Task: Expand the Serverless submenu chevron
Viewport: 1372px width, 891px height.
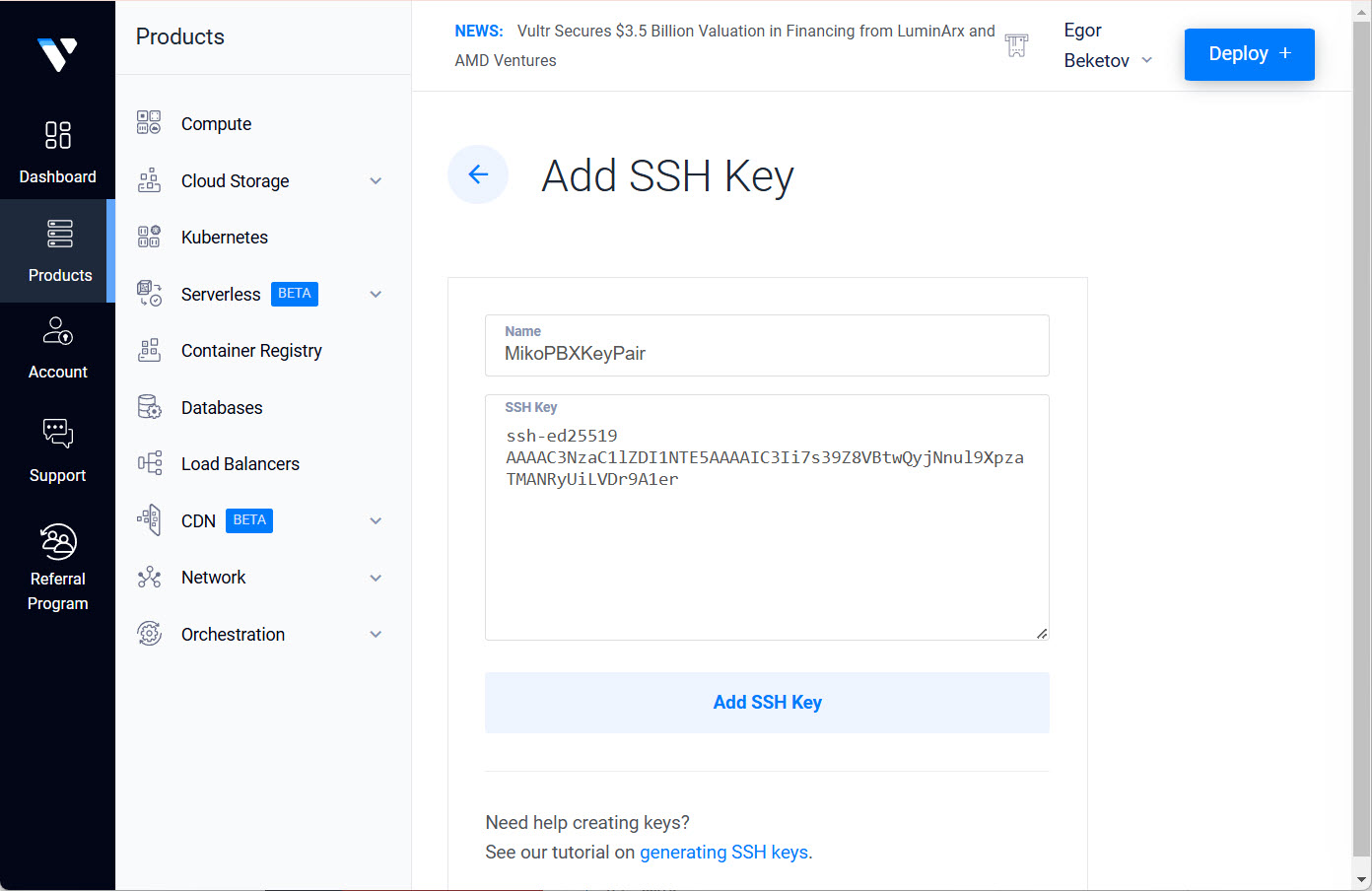Action: (x=376, y=295)
